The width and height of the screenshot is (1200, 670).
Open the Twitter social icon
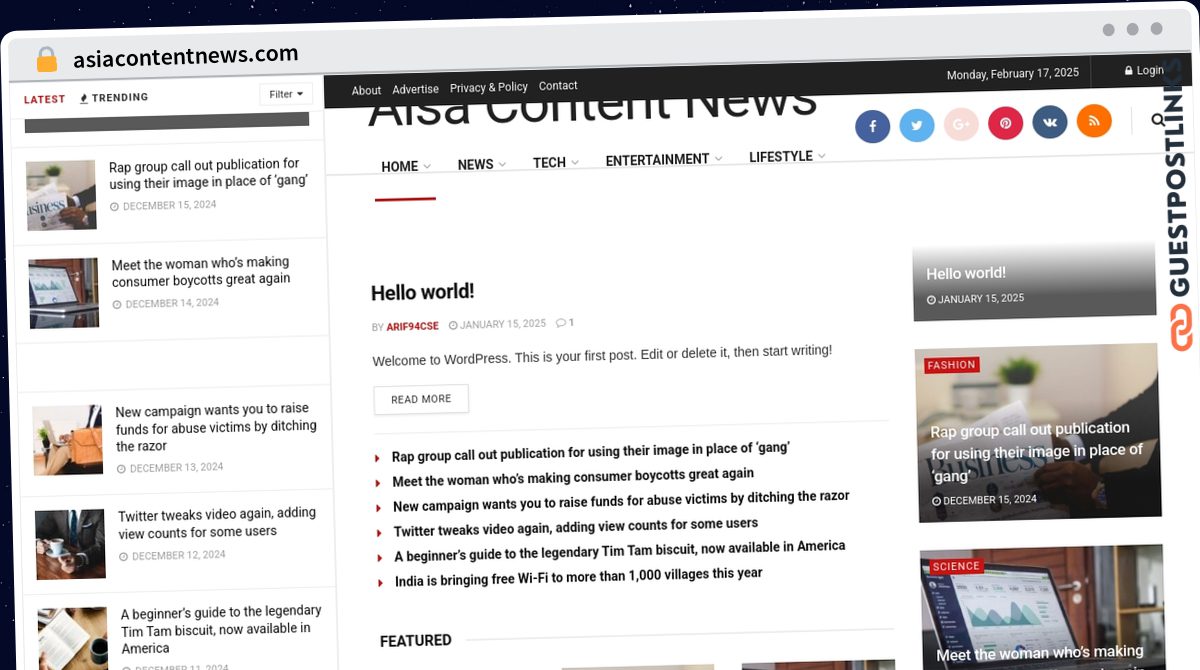pos(916,125)
